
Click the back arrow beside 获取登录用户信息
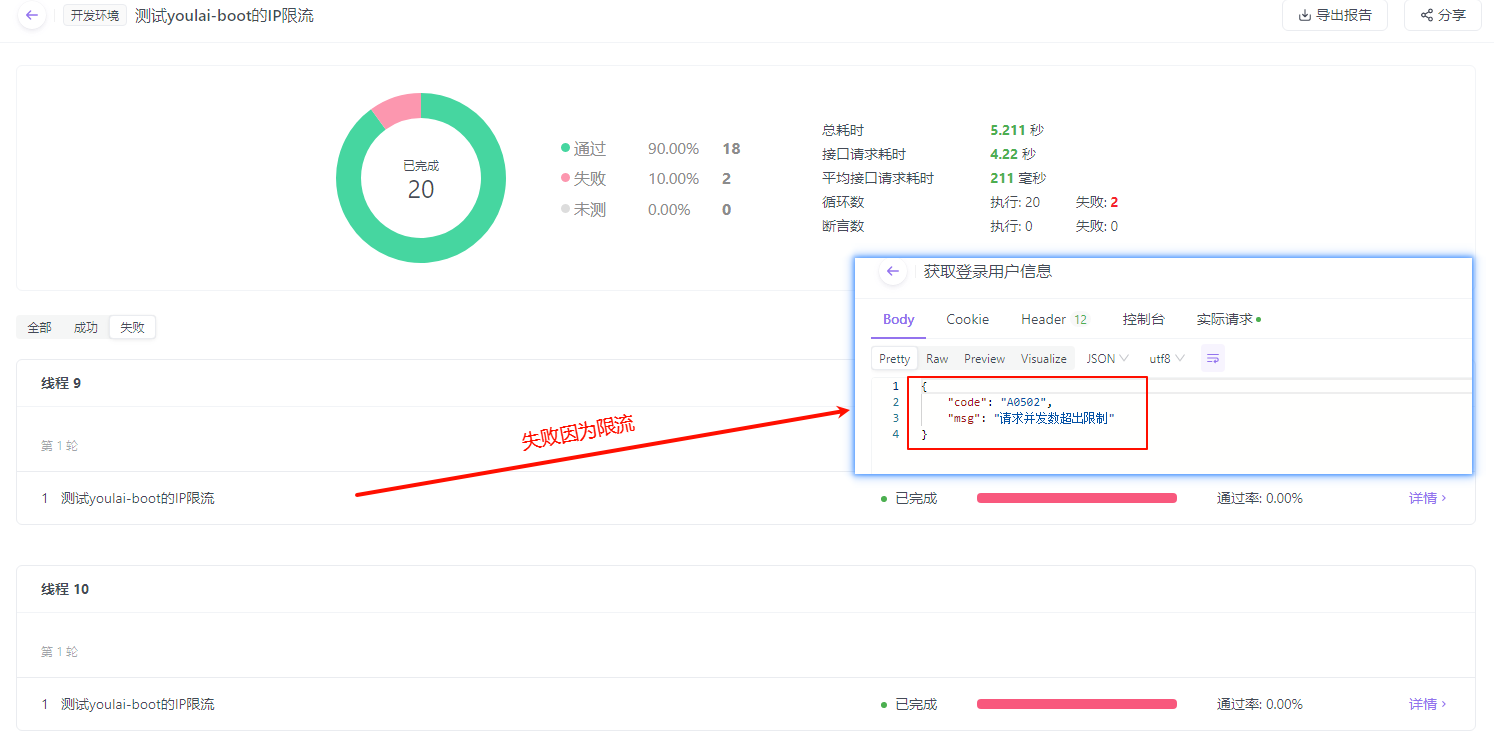893,272
